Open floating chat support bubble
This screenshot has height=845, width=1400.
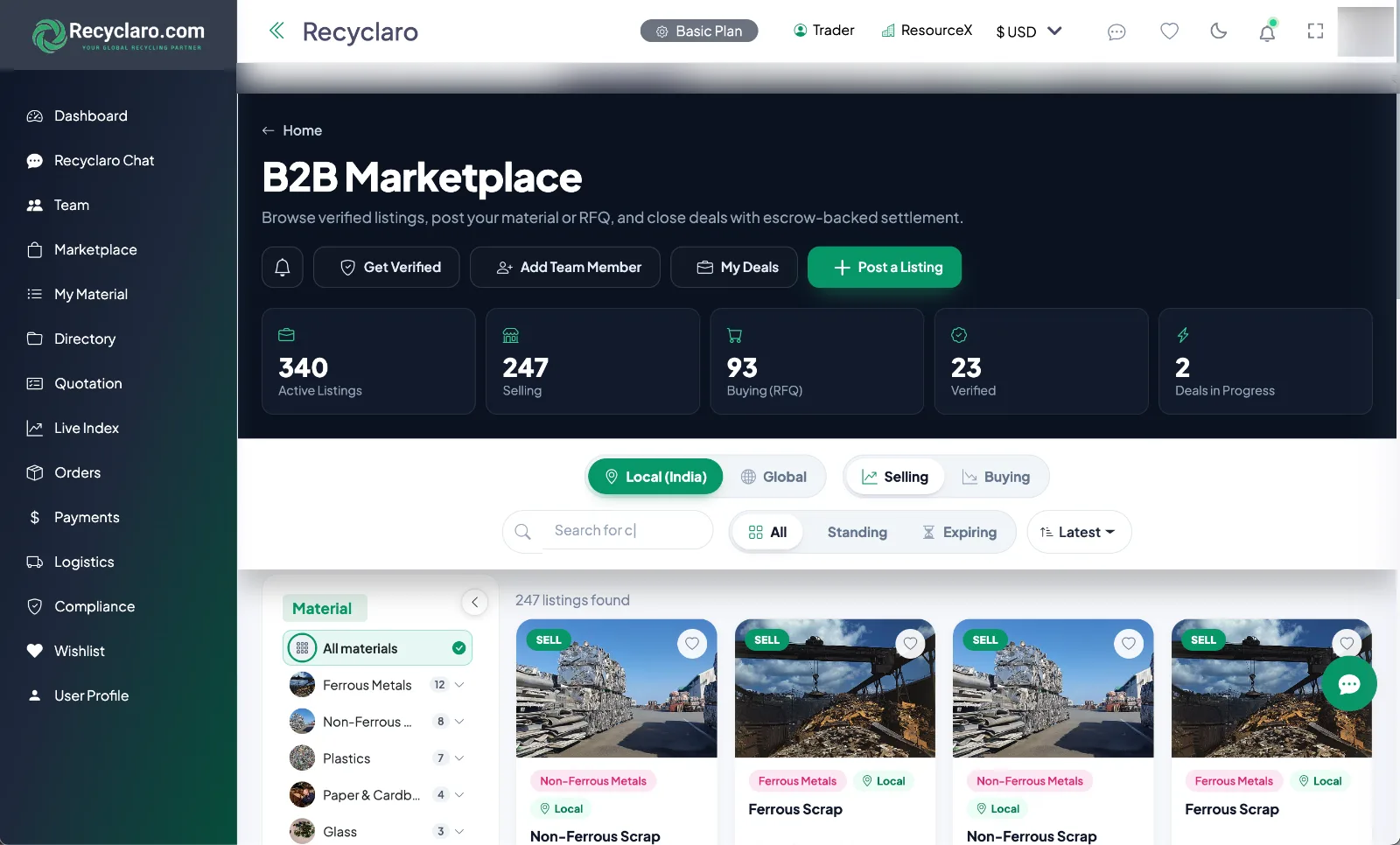tap(1349, 684)
